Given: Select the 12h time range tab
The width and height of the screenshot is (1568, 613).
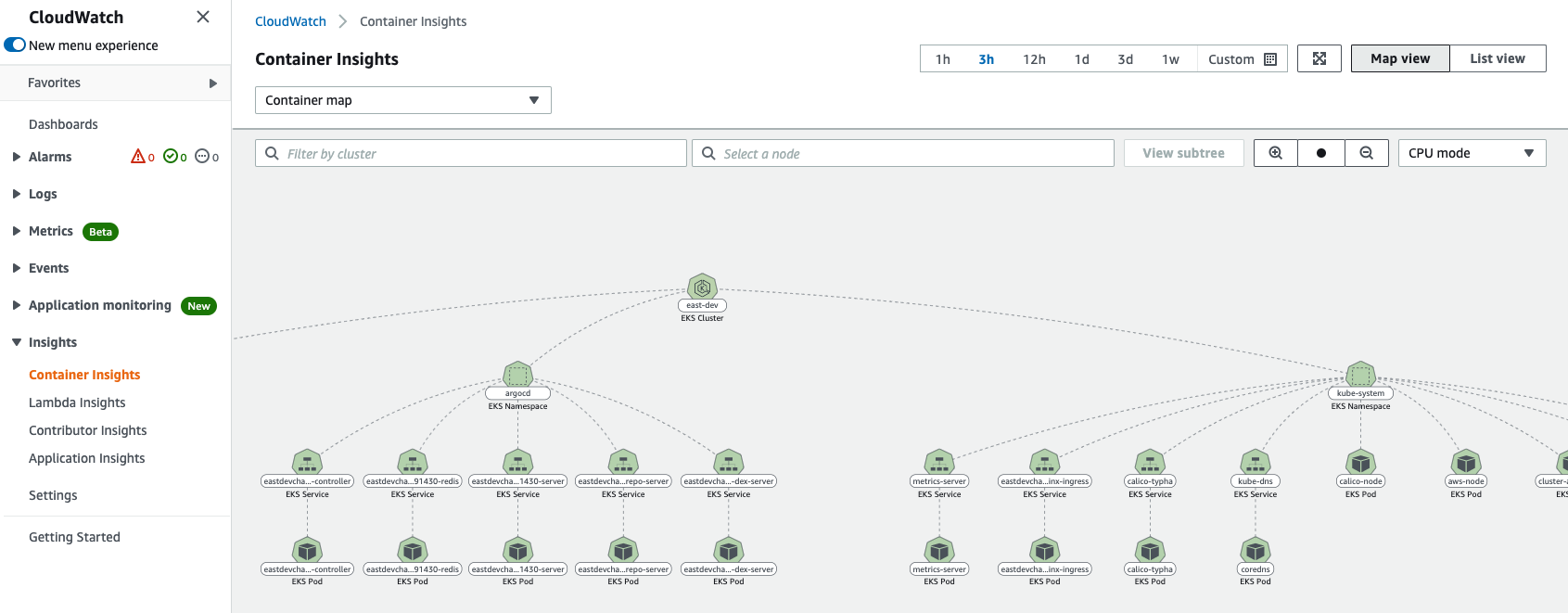Looking at the screenshot, I should click(1034, 59).
